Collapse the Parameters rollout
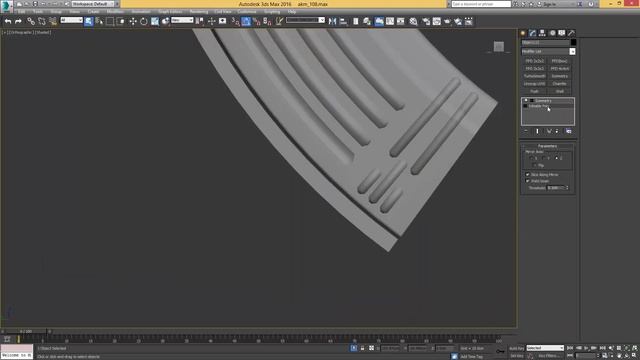The height and width of the screenshot is (360, 640). coord(547,146)
